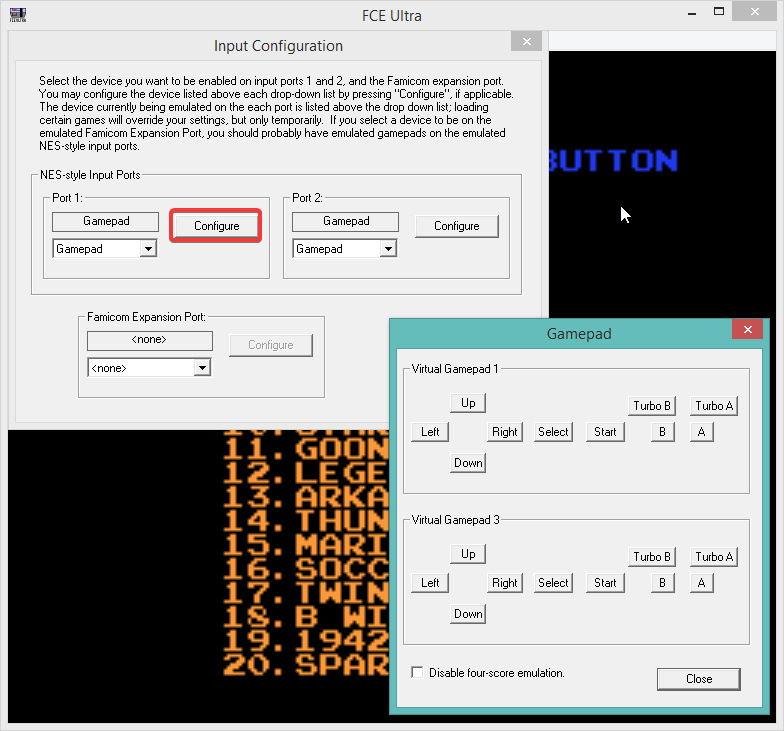Map the Down button for Virtual Gamepad 3

pos(468,614)
